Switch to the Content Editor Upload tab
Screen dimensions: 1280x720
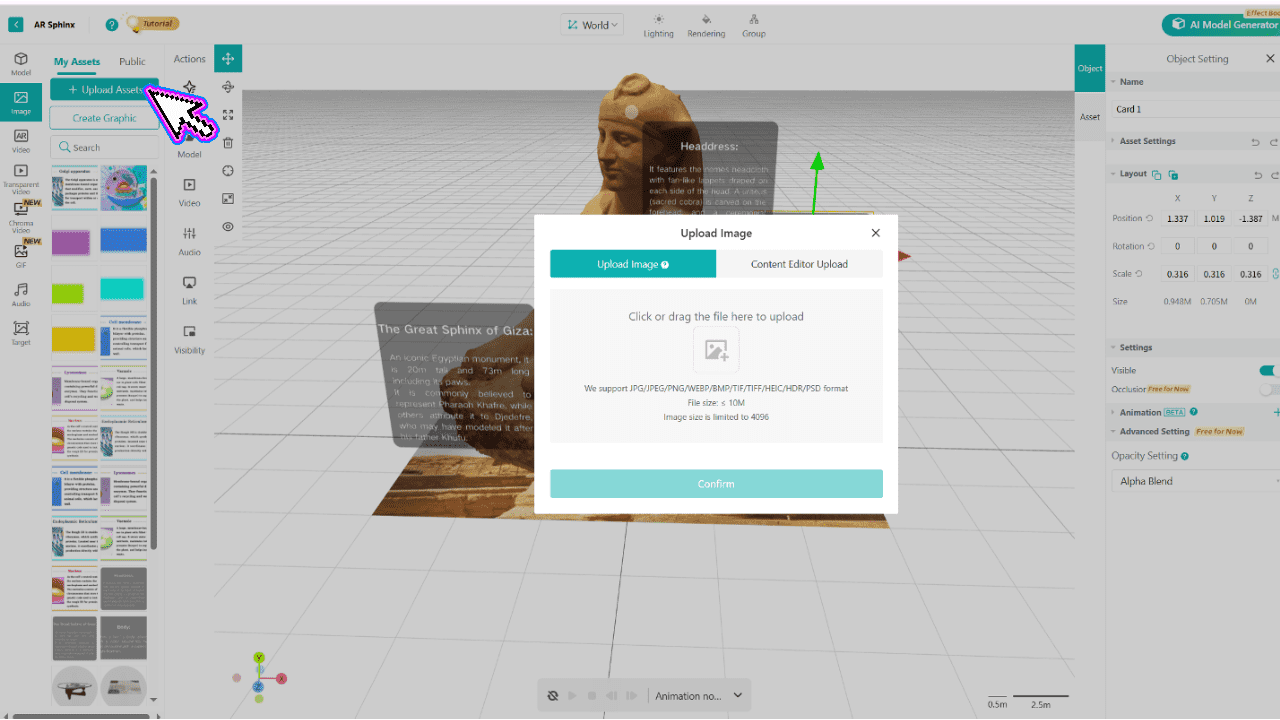pos(799,264)
